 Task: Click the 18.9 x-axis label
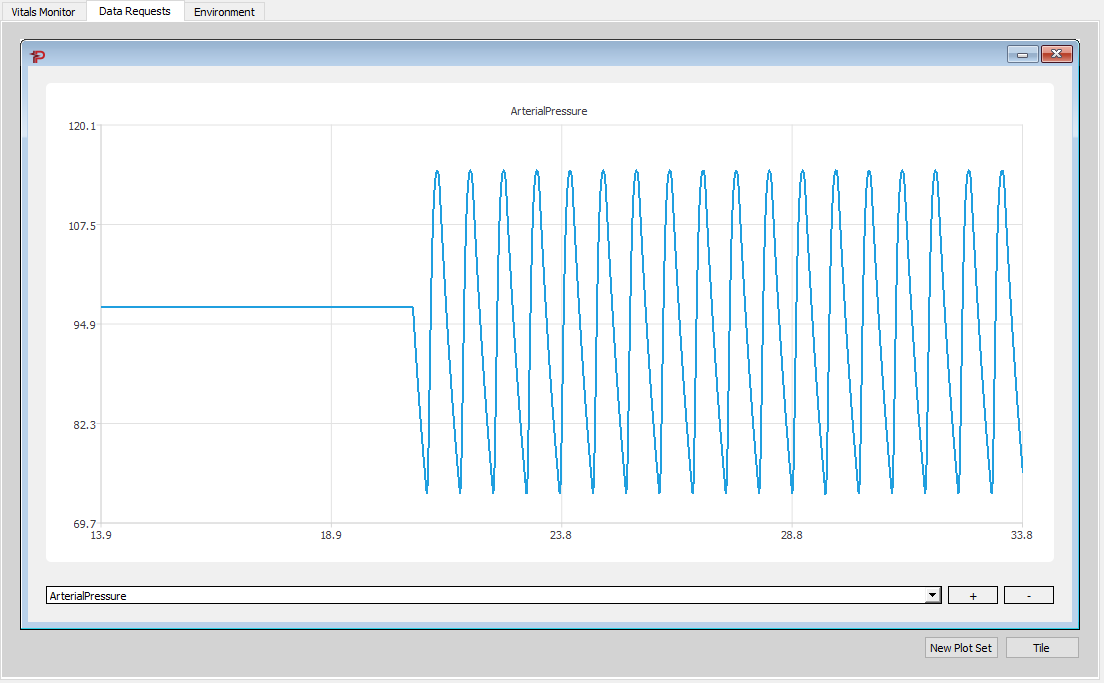(331, 535)
